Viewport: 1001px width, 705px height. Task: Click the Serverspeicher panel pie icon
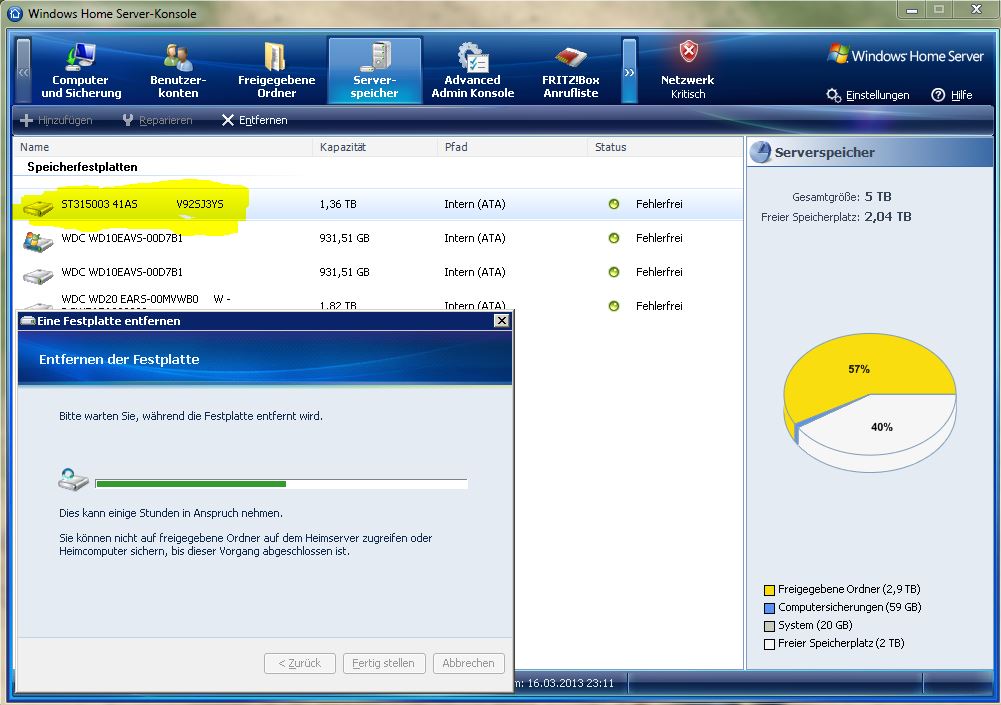pyautogui.click(x=760, y=152)
